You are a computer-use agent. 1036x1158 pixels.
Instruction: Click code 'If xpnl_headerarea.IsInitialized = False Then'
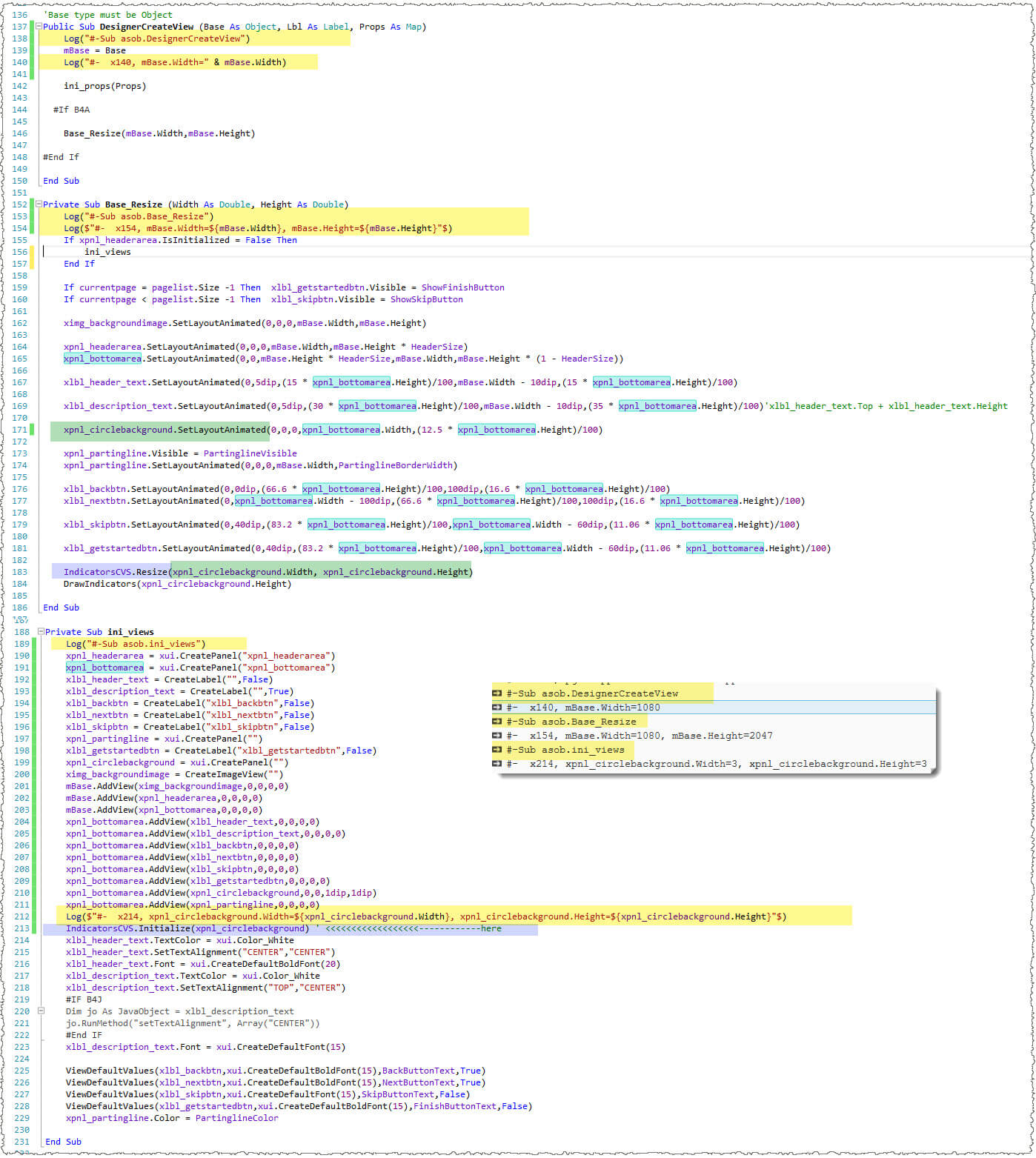[x=180, y=240]
